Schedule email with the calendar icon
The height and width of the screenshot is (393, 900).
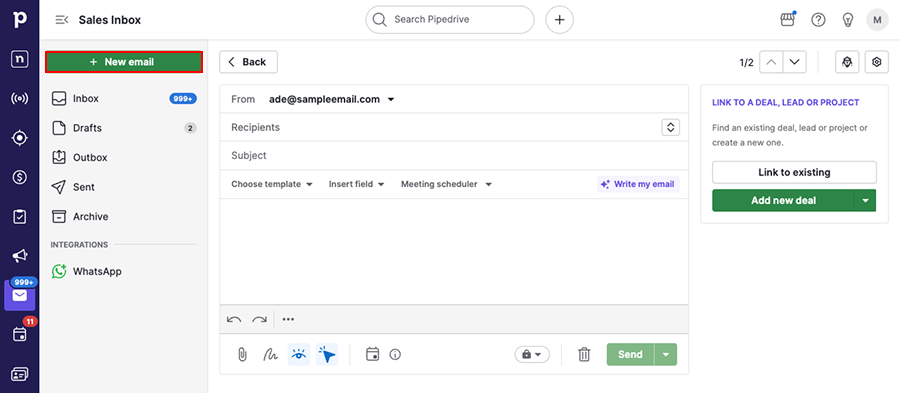click(373, 354)
